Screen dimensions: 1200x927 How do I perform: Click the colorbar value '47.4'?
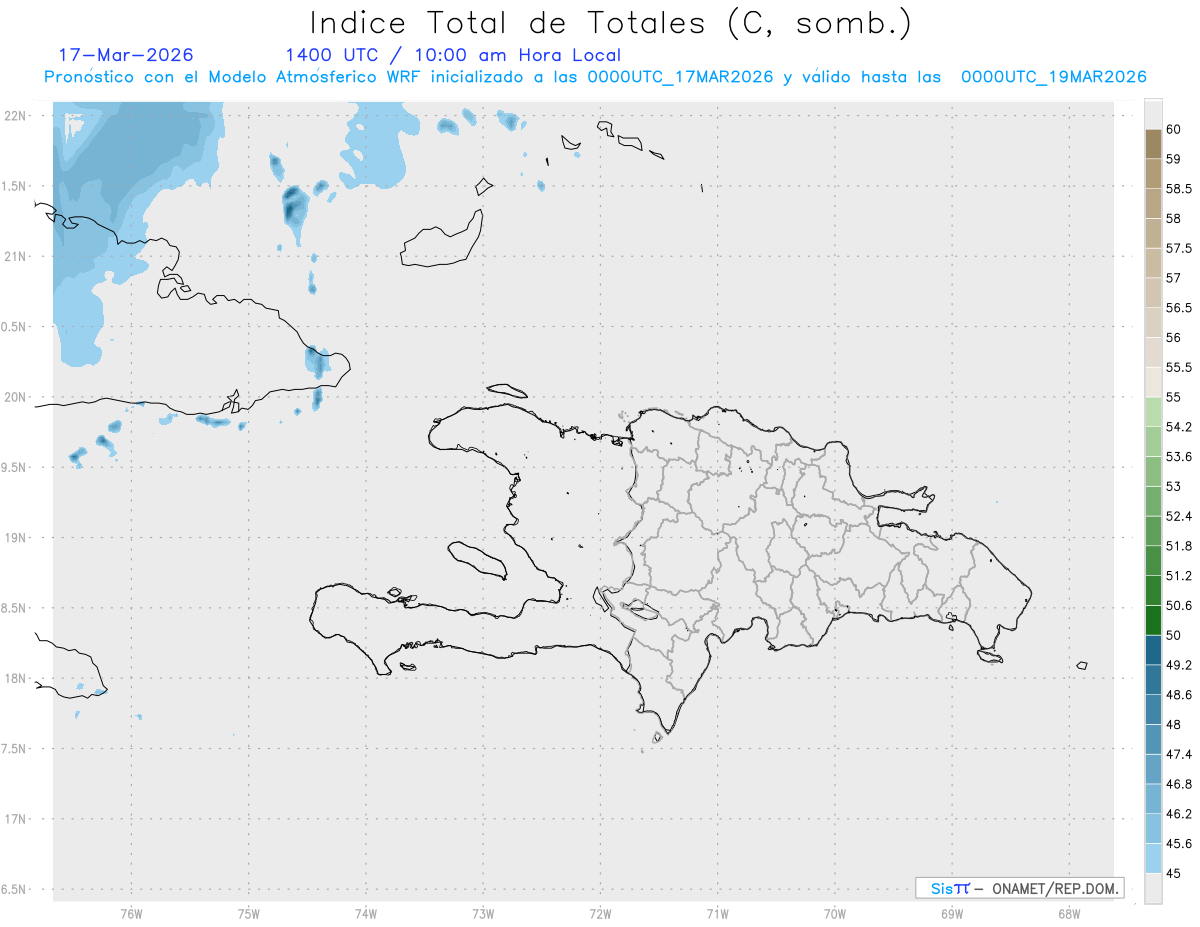(1179, 754)
